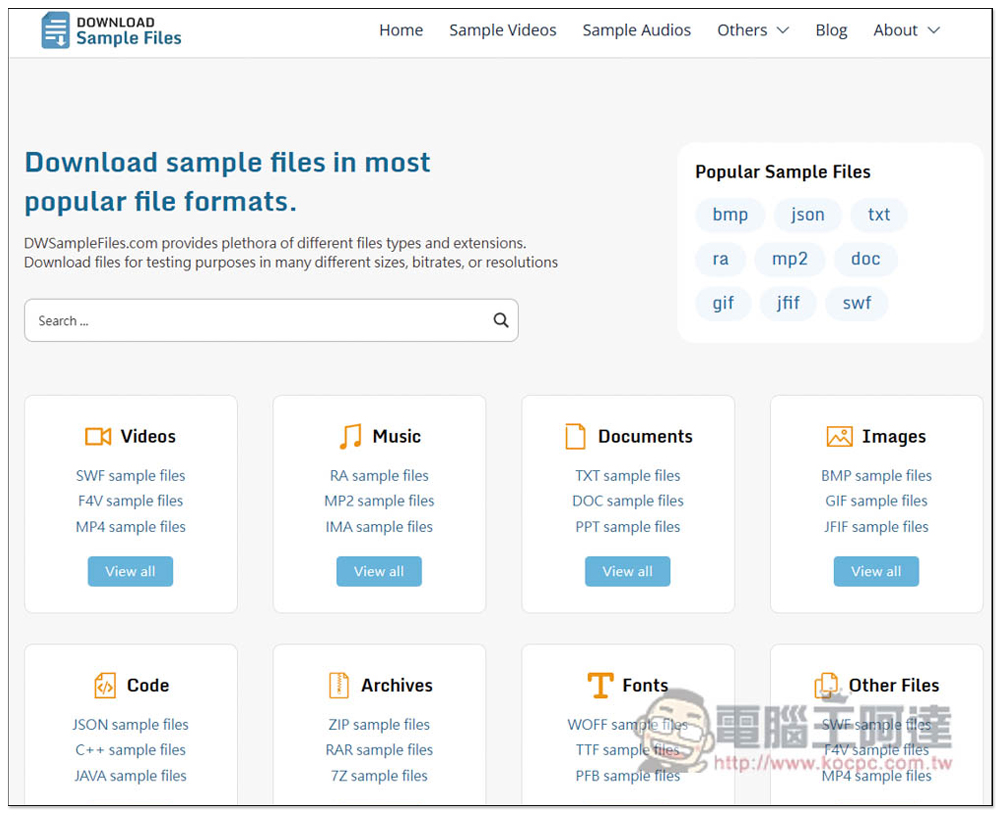
Task: Select the doc popular tag
Action: (x=865, y=259)
